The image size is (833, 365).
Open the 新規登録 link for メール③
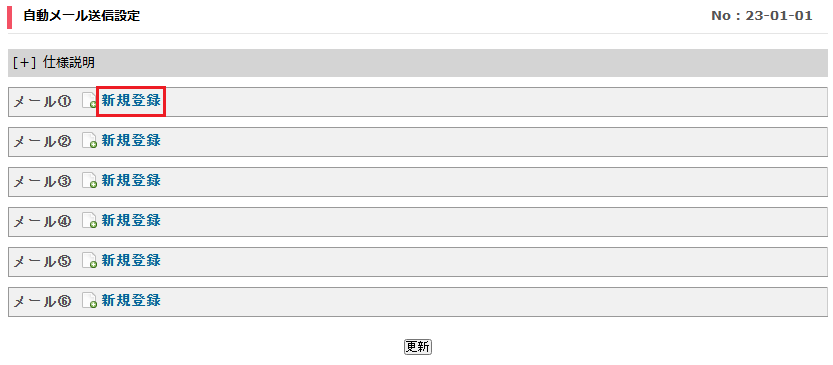click(131, 181)
